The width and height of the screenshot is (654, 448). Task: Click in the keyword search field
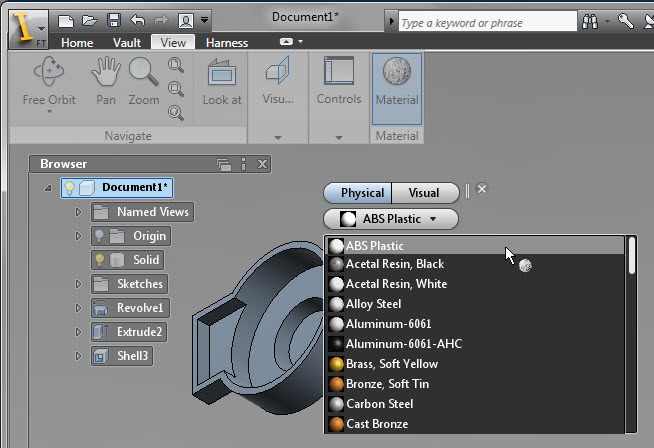coord(487,22)
